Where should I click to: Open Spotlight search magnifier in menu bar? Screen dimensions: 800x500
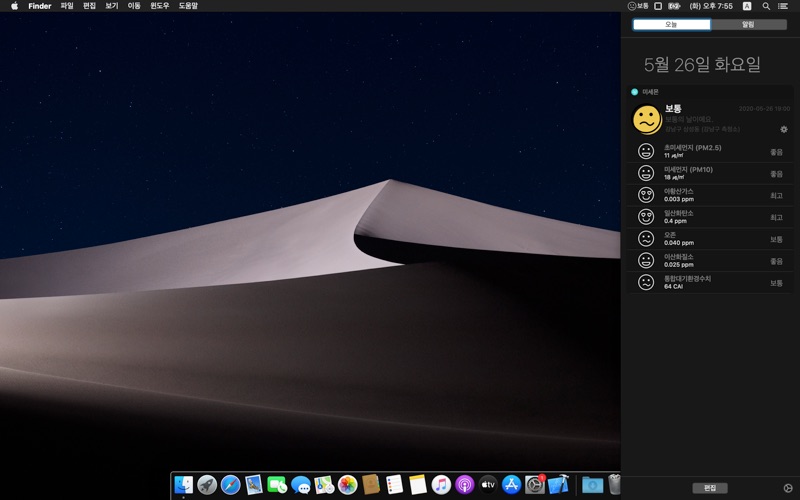[x=767, y=6]
